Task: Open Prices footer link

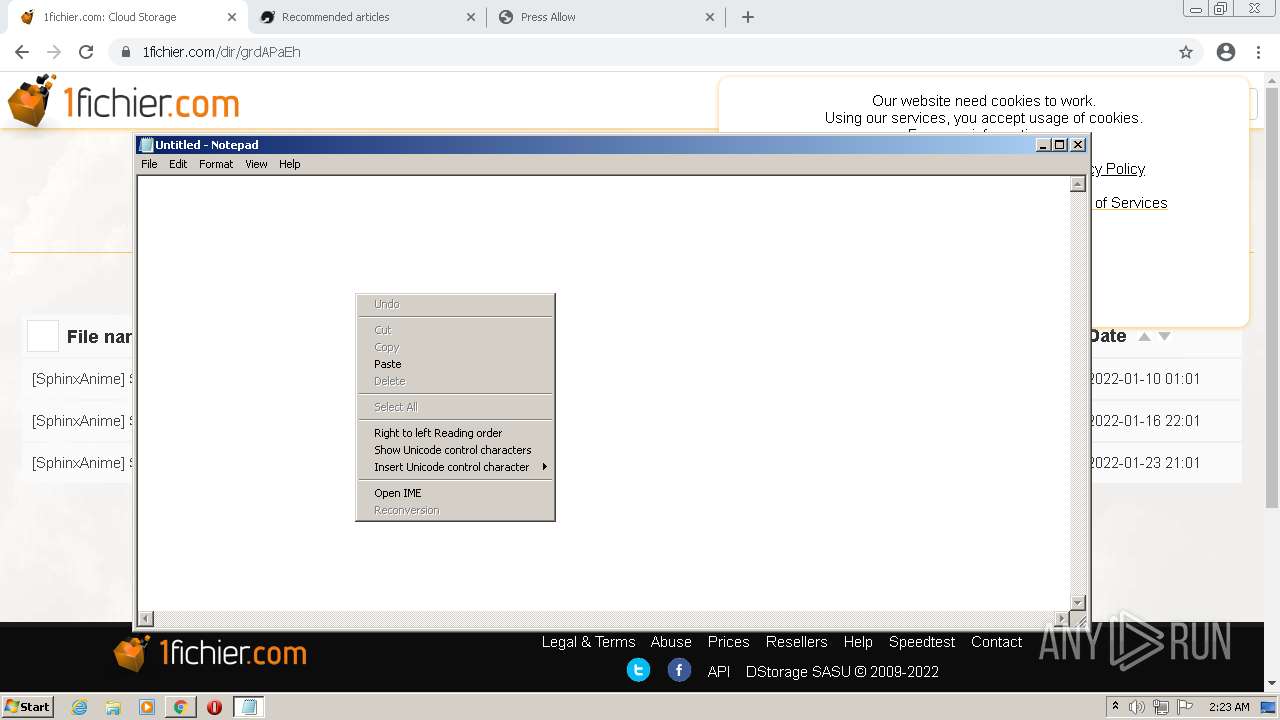Action: coord(728,642)
